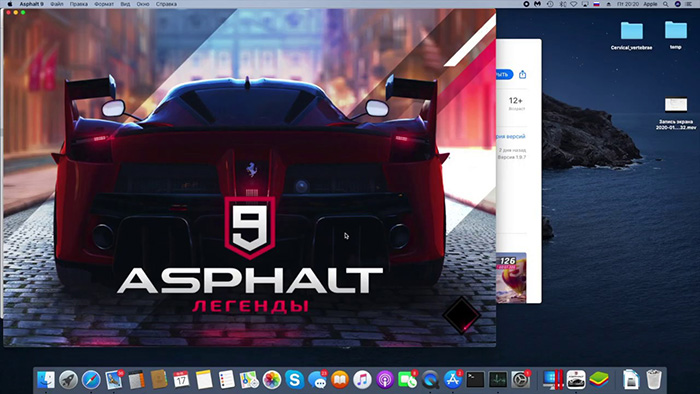This screenshot has width=700, height=394.
Task: Open the Вид menu
Action: point(125,4)
